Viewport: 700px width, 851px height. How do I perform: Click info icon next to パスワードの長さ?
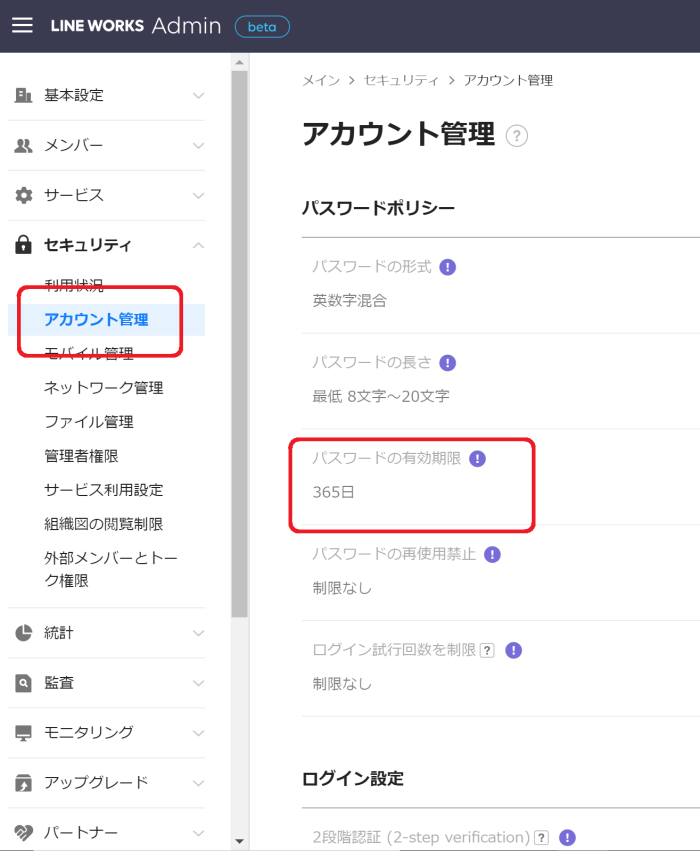(448, 363)
